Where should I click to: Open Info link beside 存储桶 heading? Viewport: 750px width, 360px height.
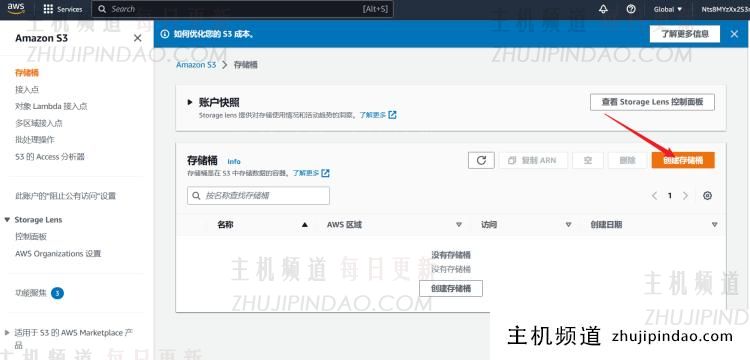(234, 162)
